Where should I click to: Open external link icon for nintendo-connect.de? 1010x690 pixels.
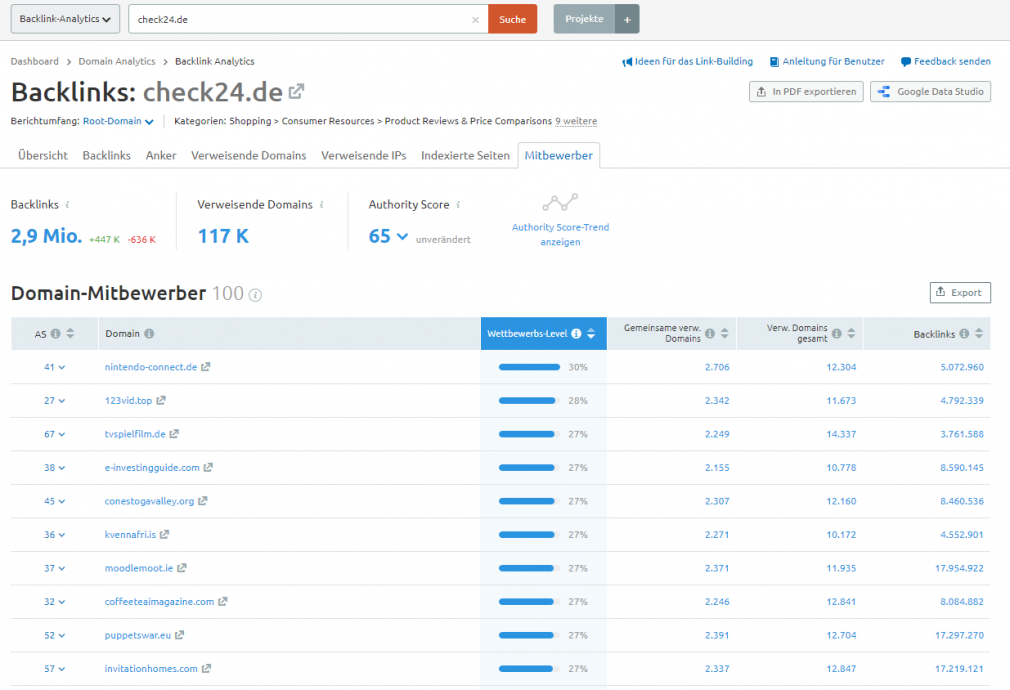pyautogui.click(x=205, y=367)
